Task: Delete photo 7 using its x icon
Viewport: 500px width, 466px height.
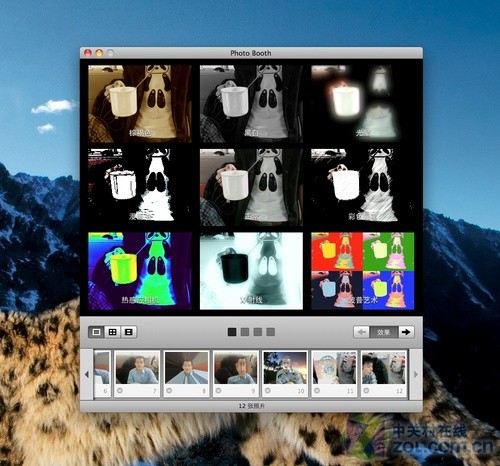Action: (120, 390)
